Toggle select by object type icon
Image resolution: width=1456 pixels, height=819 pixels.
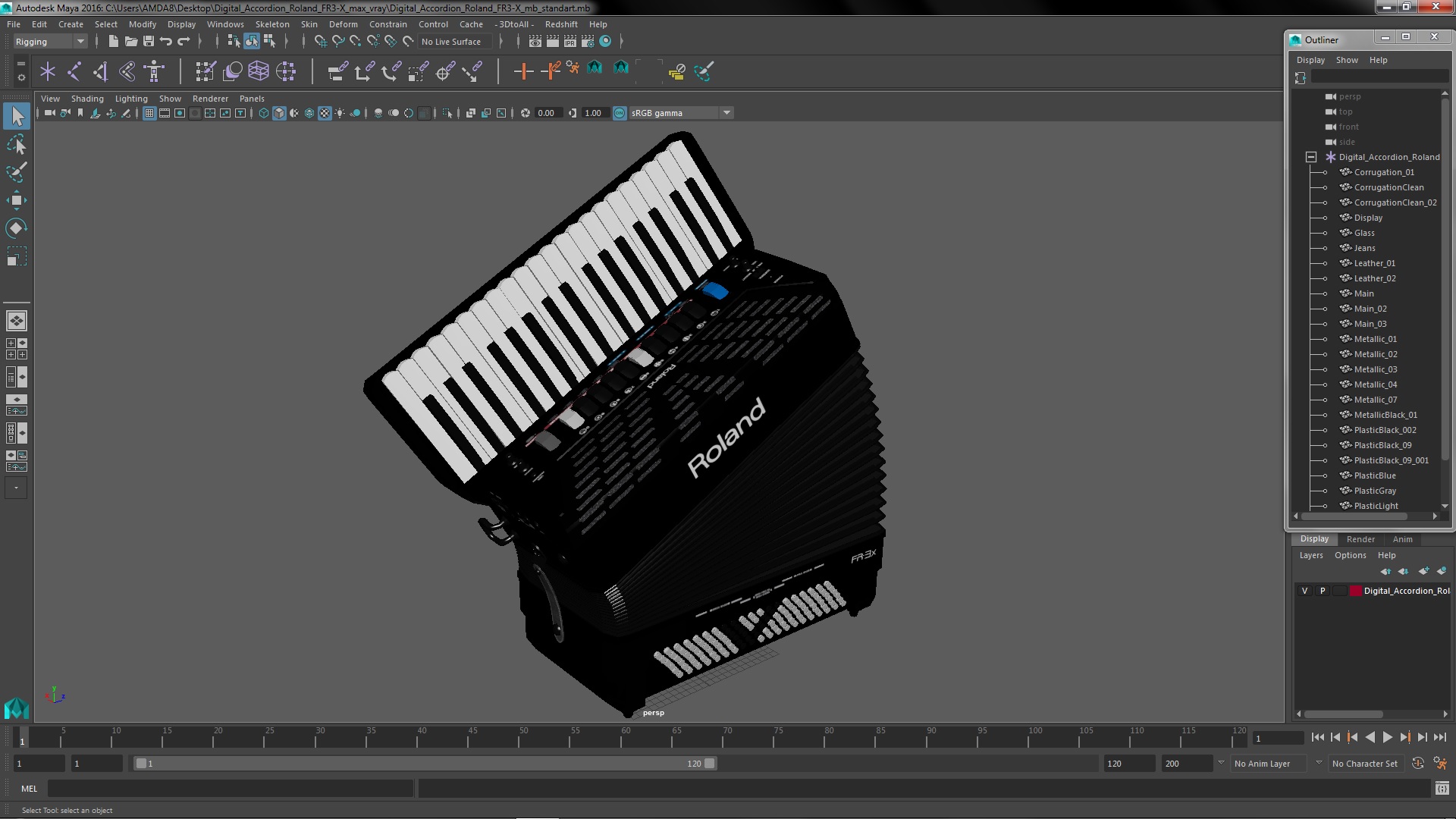click(x=252, y=42)
